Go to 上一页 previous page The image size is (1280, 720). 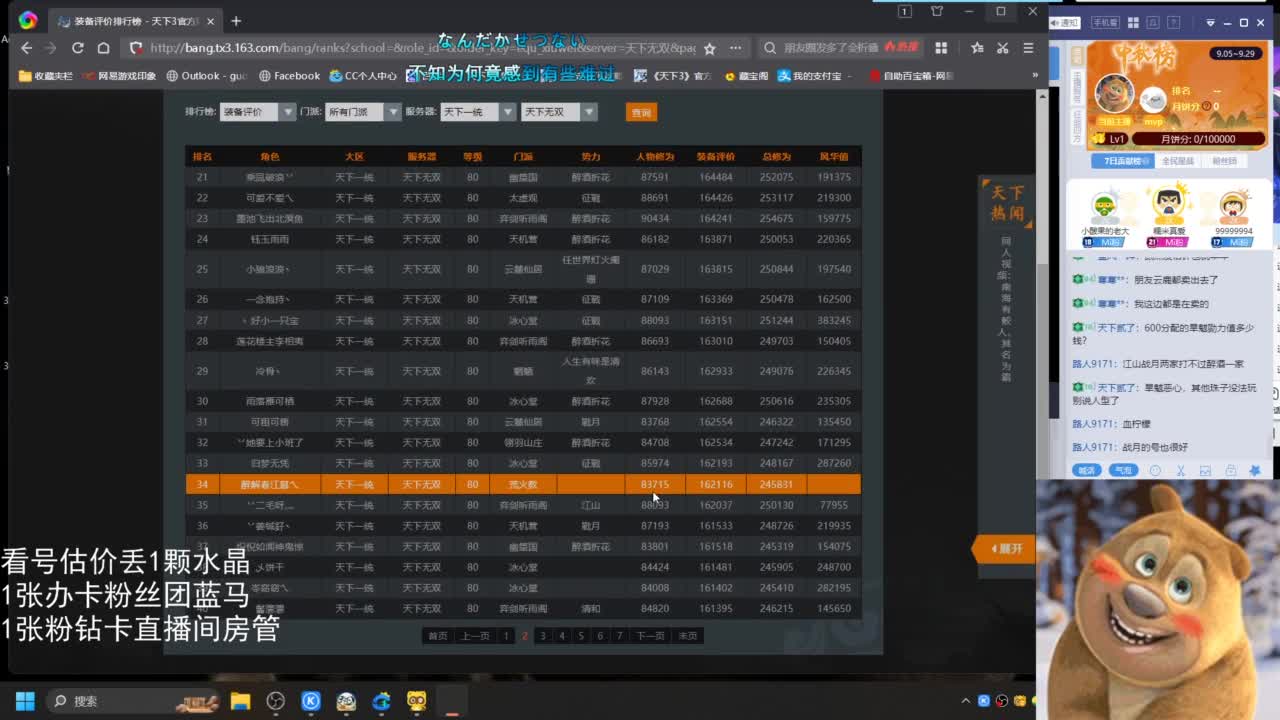coord(475,635)
